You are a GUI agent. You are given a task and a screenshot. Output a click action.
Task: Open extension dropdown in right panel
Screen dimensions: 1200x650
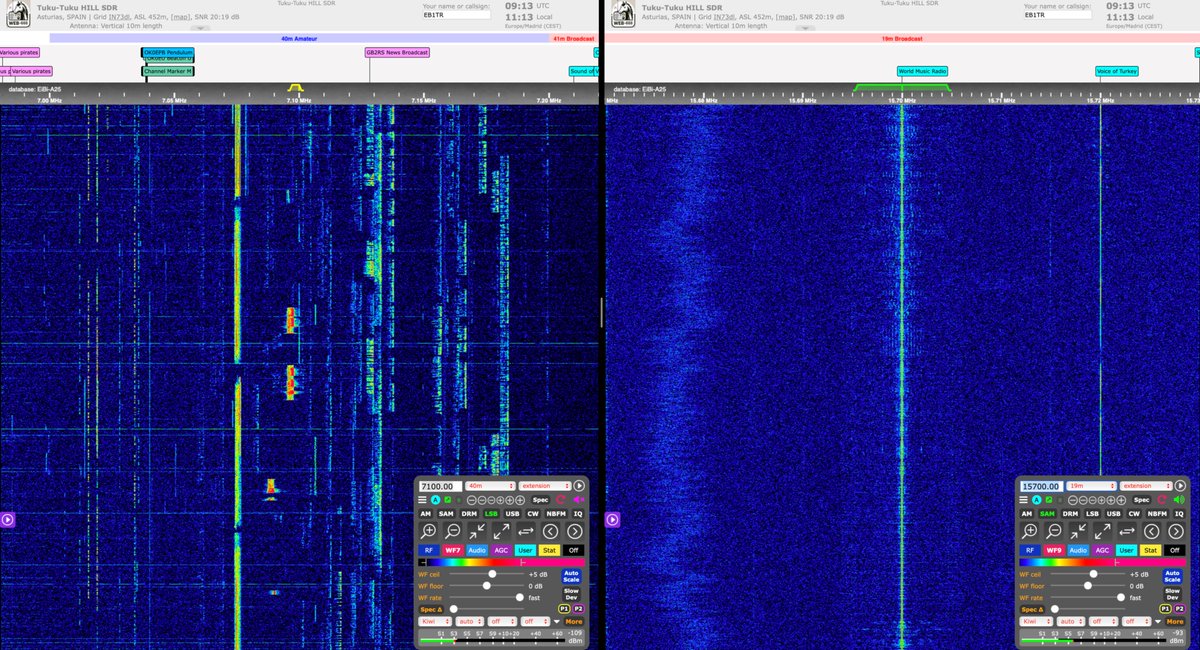(1146, 486)
